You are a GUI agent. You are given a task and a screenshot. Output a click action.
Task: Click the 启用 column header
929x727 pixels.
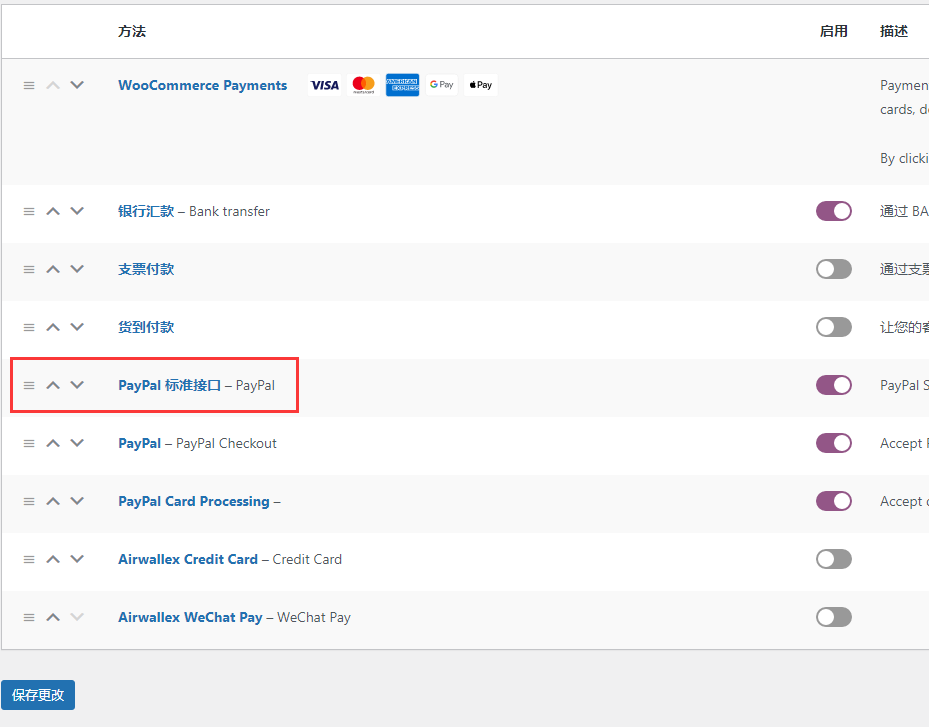[x=834, y=31]
